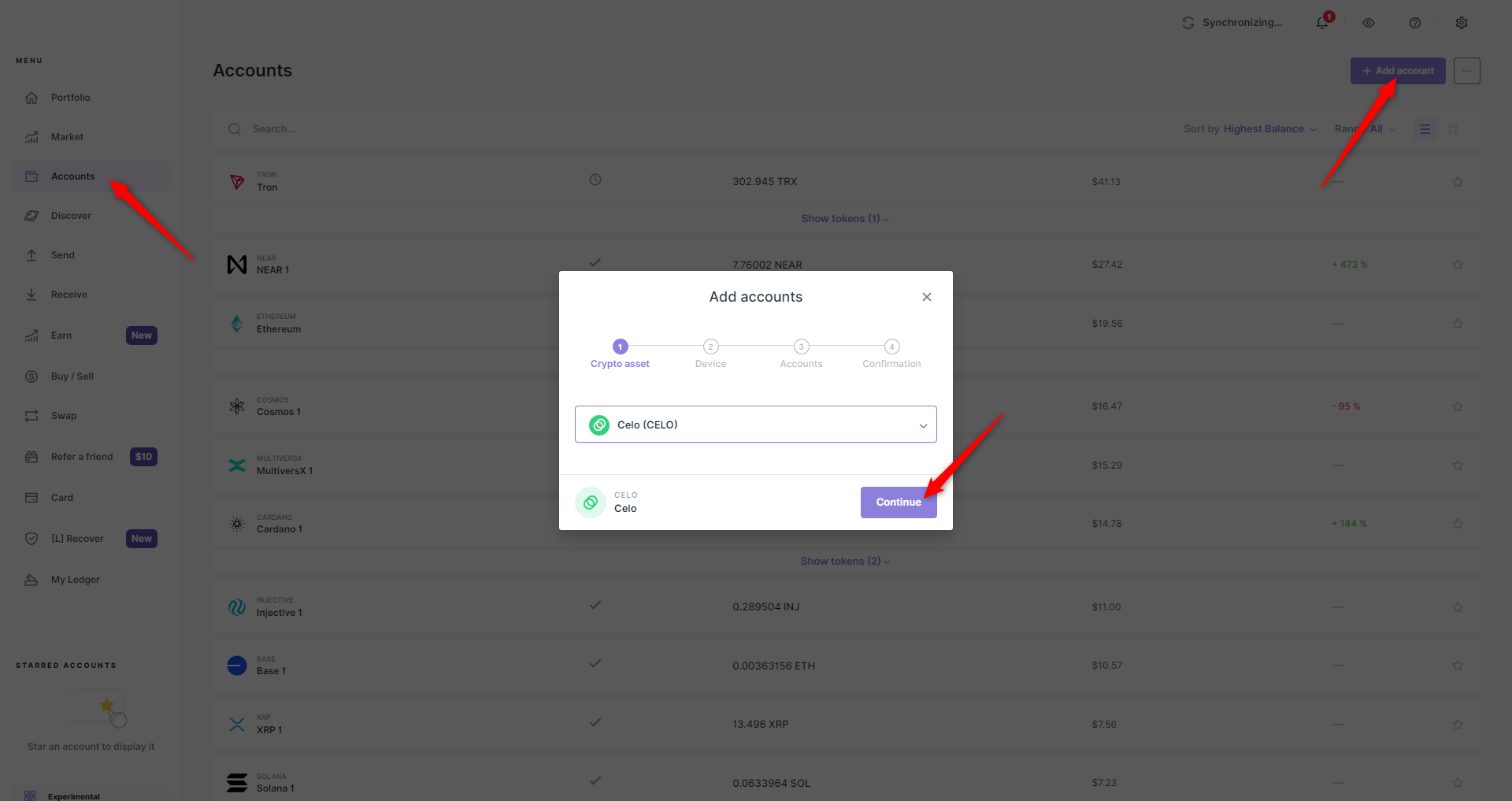Open [L] Recover
1512x801 pixels.
tap(91, 539)
